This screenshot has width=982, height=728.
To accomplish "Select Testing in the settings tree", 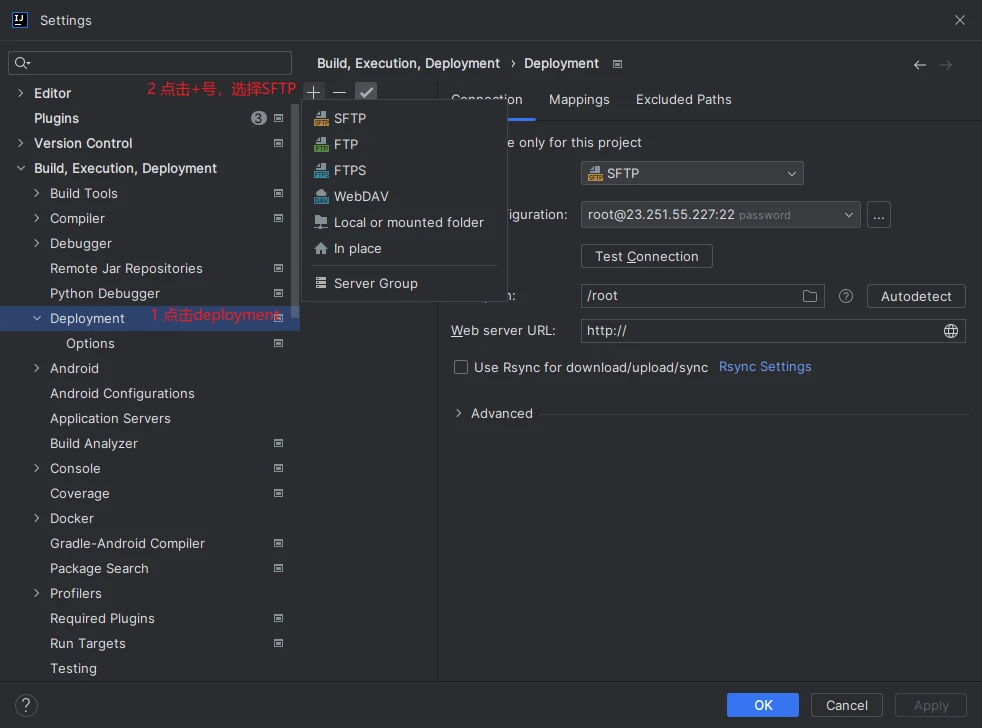I will (73, 668).
